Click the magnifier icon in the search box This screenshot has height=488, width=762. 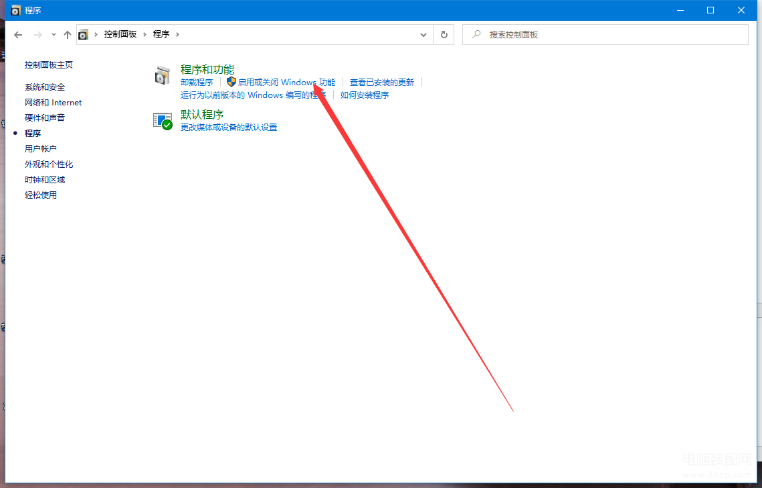coord(477,34)
